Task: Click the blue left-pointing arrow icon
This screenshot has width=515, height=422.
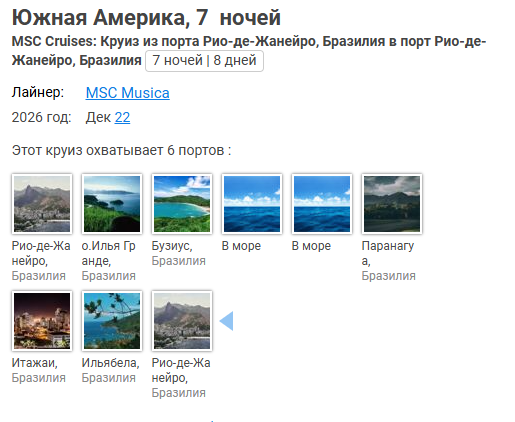Action: click(226, 321)
